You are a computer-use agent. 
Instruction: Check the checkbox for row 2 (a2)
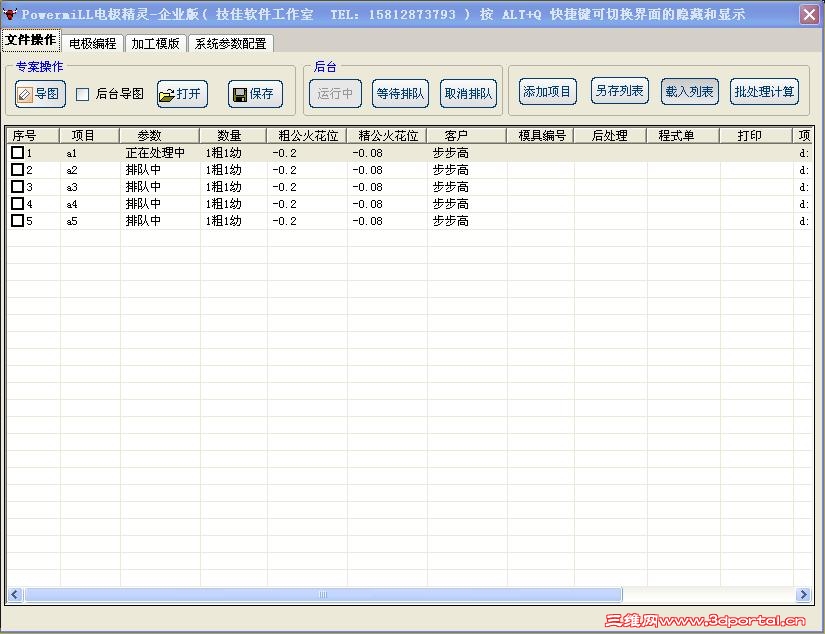(x=17, y=169)
